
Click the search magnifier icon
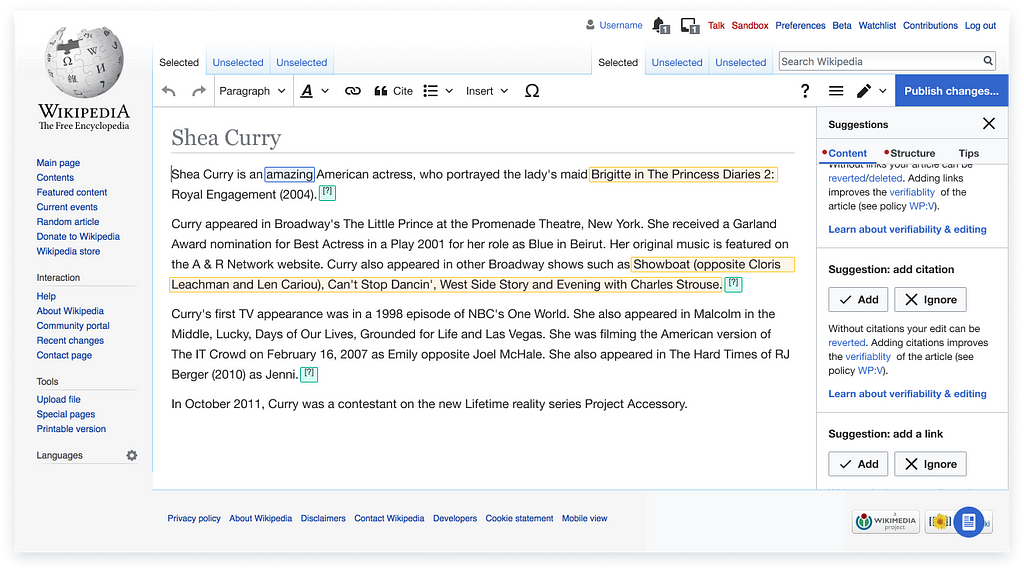(988, 61)
